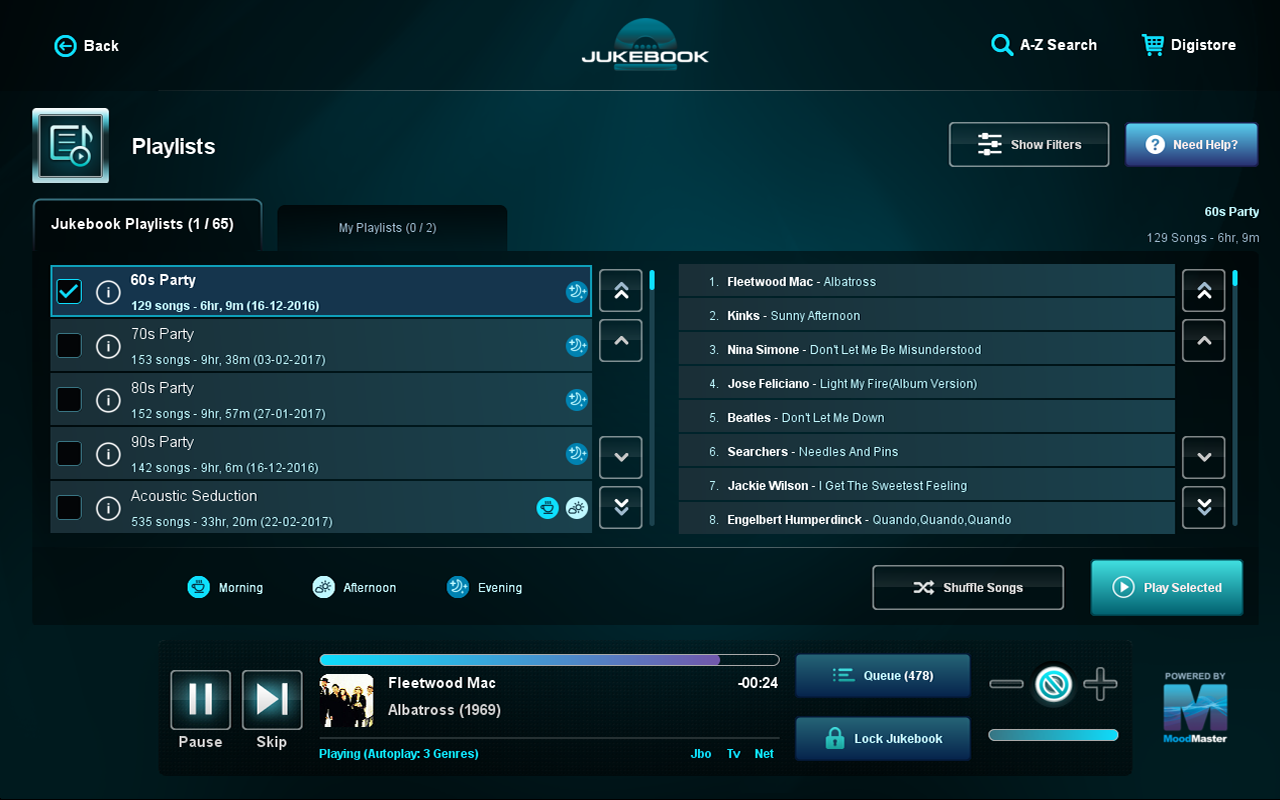Move down one in song list
The height and width of the screenshot is (800, 1280).
[1204, 457]
